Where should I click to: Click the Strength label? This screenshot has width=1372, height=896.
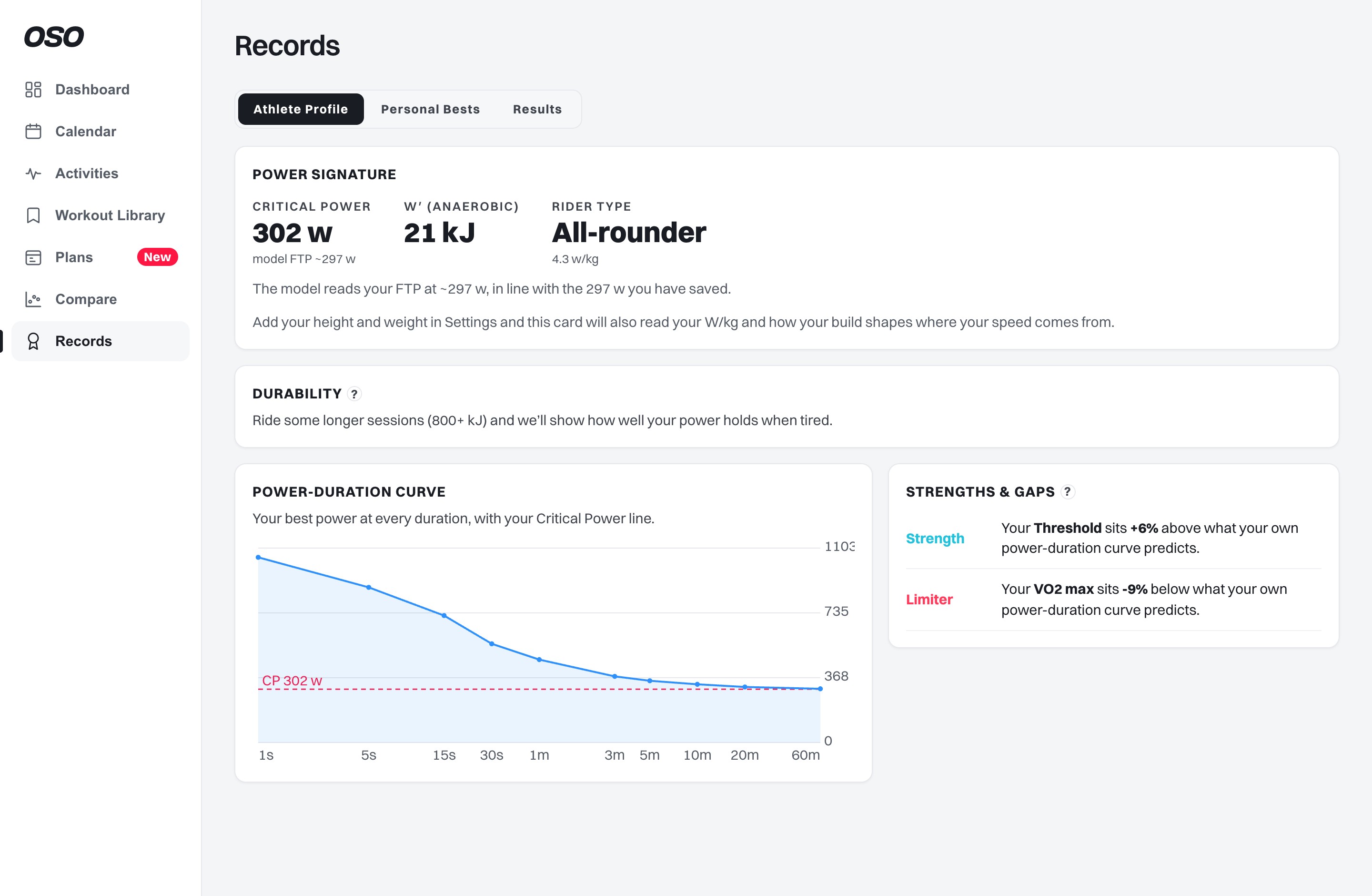935,539
